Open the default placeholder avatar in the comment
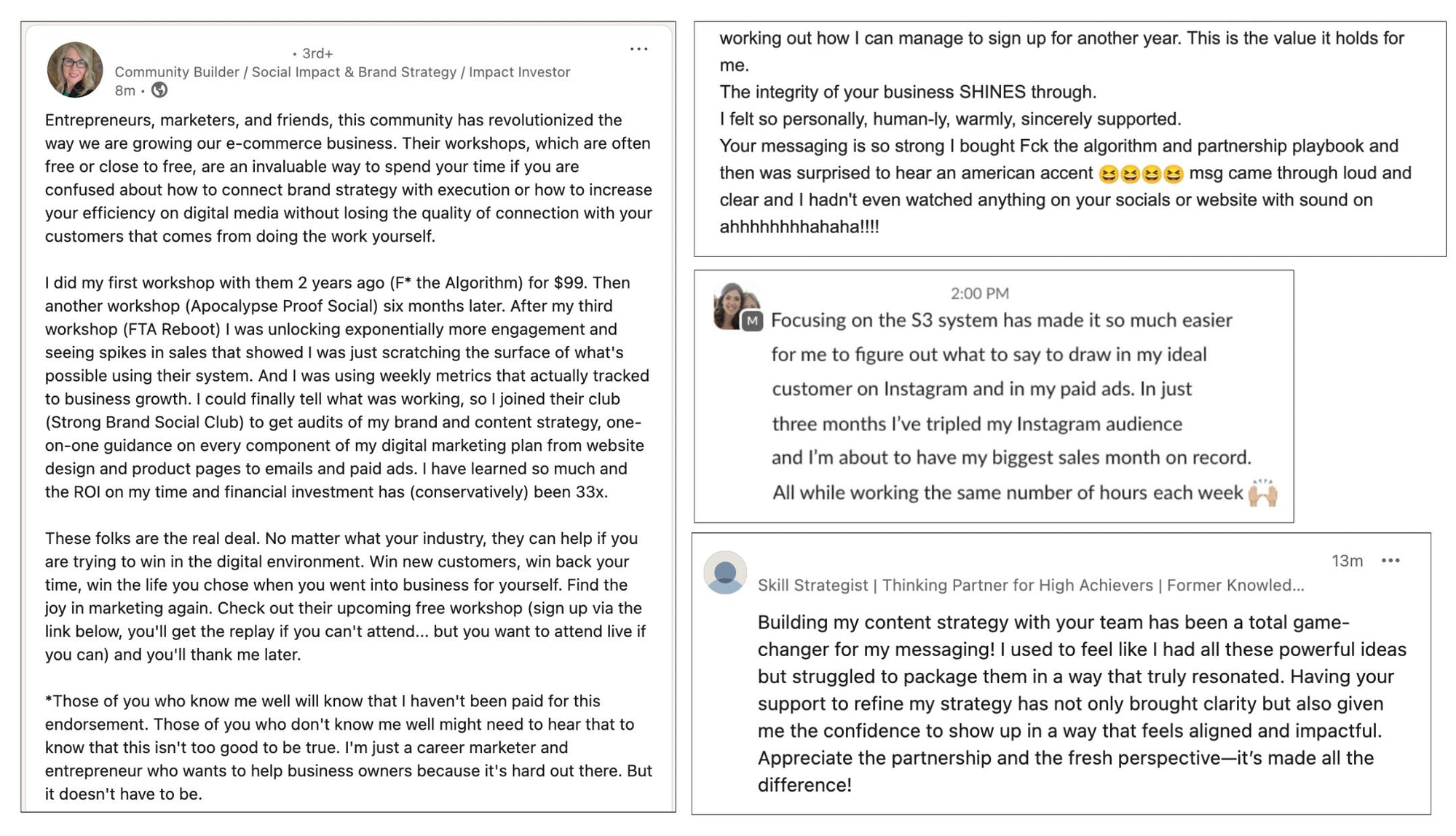This screenshot has height=836, width=1456. pos(725,572)
